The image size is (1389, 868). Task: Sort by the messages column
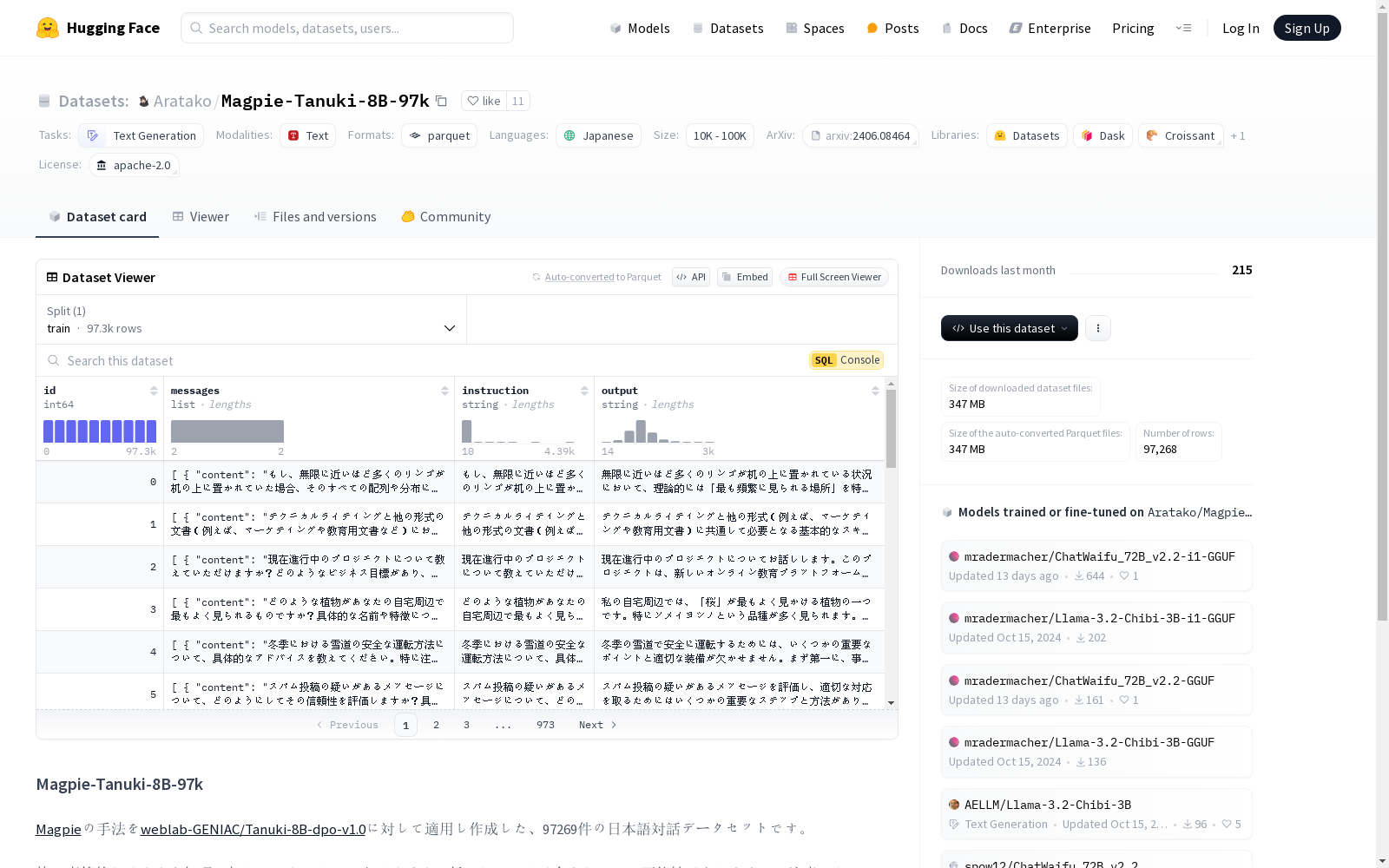[444, 391]
